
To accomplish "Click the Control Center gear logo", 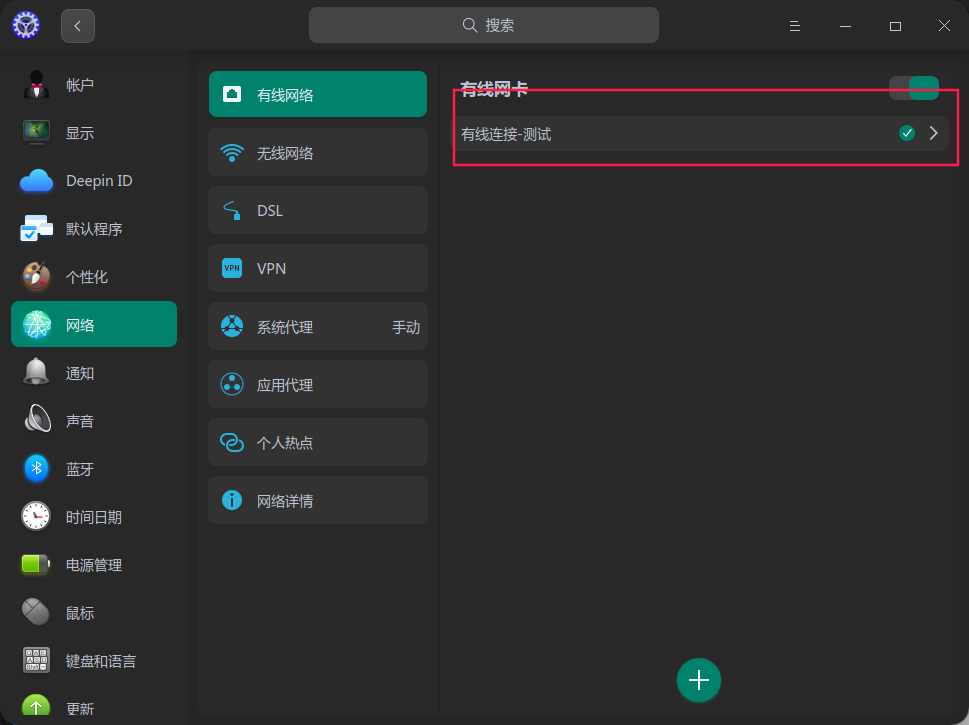I will point(26,25).
